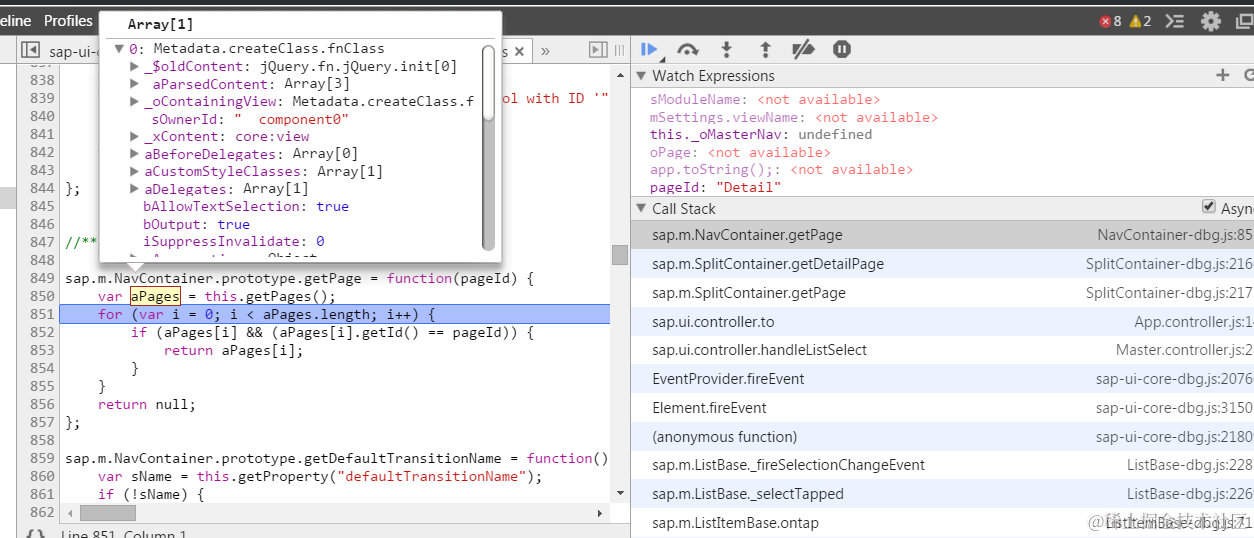Click the yellow warning count indicator
Image resolution: width=1254 pixels, height=538 pixels.
1141,21
